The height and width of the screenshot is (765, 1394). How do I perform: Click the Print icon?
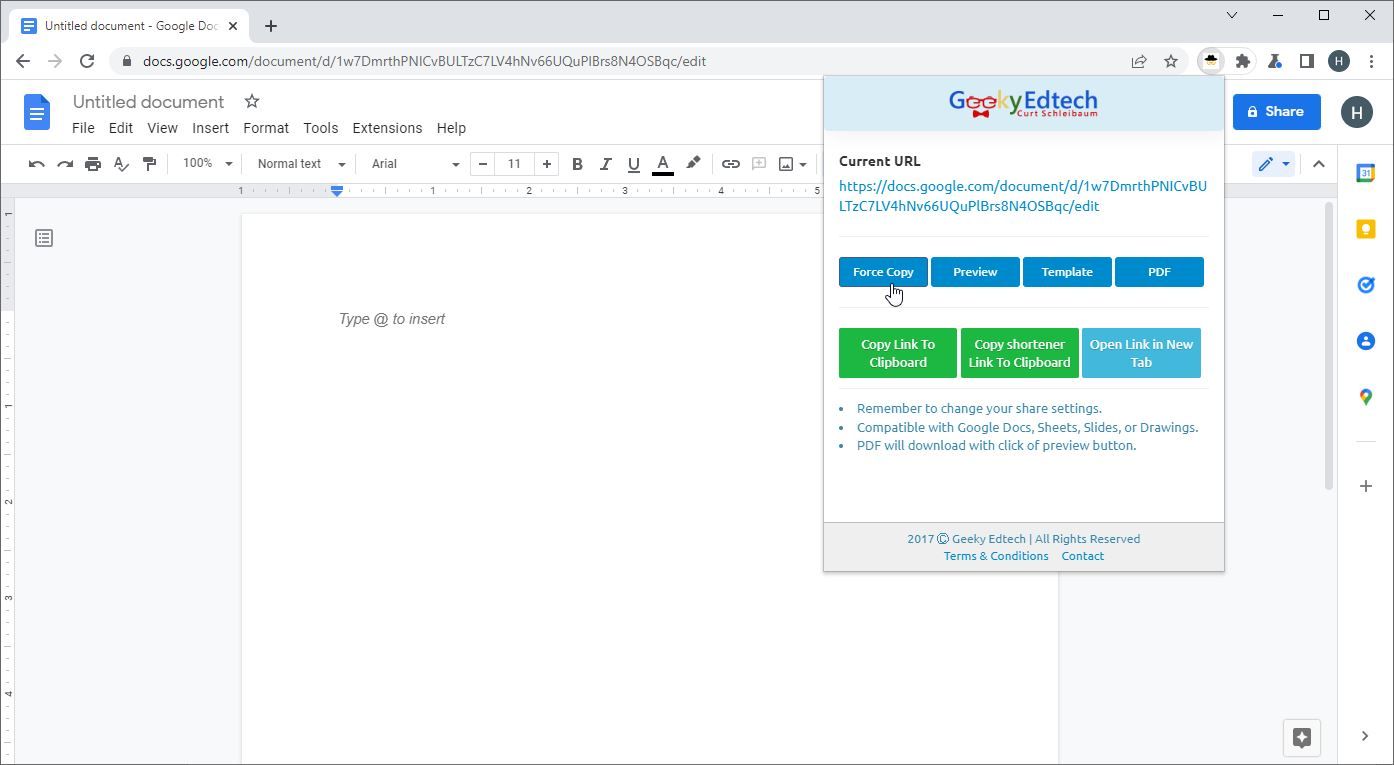(x=93, y=164)
